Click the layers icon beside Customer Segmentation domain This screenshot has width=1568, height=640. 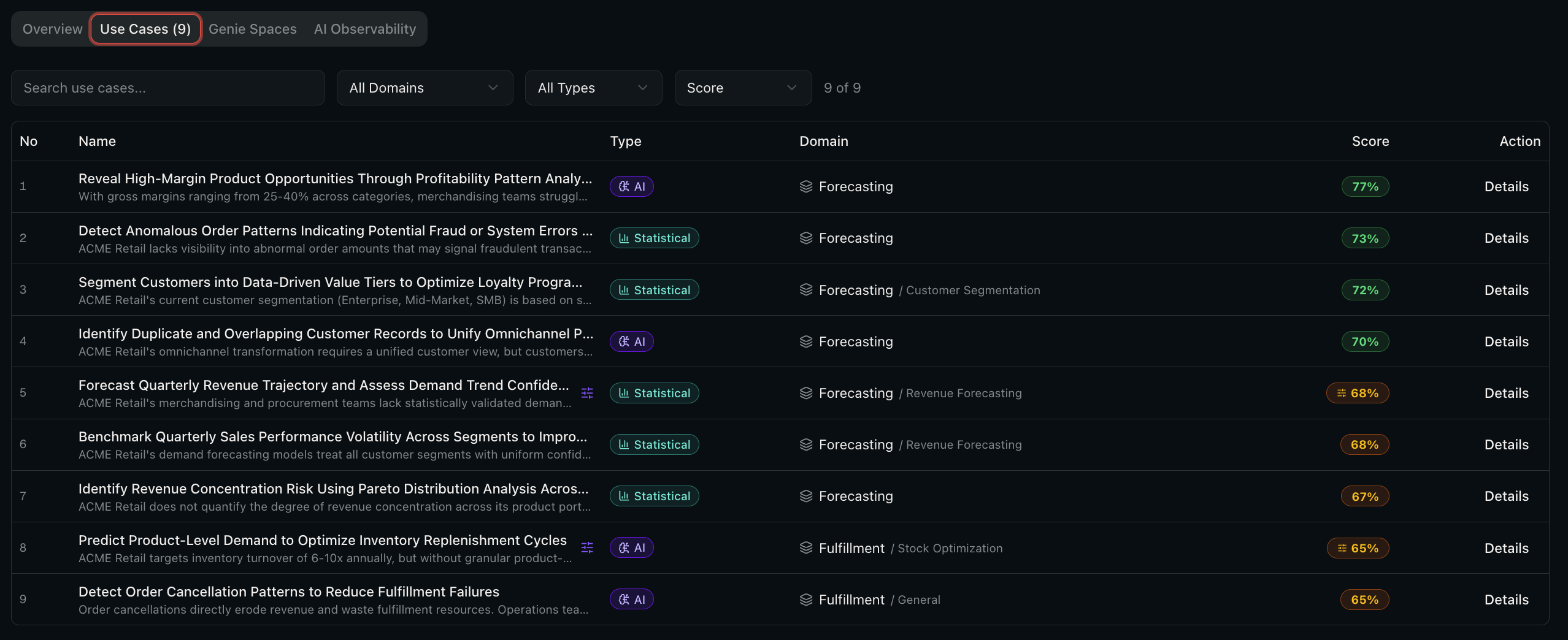point(806,289)
